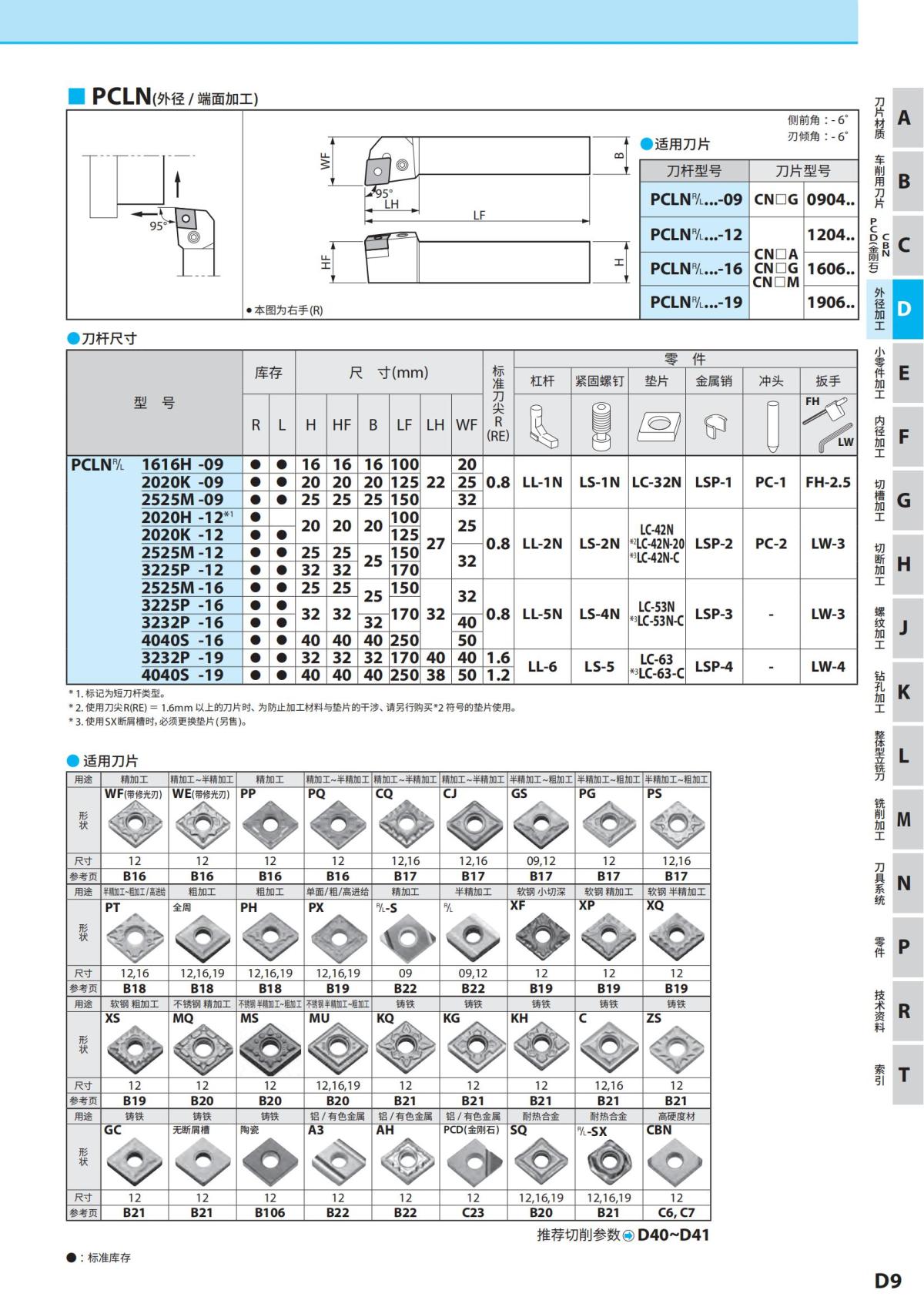
Task: Click the LC-32N shim part number
Action: (657, 482)
